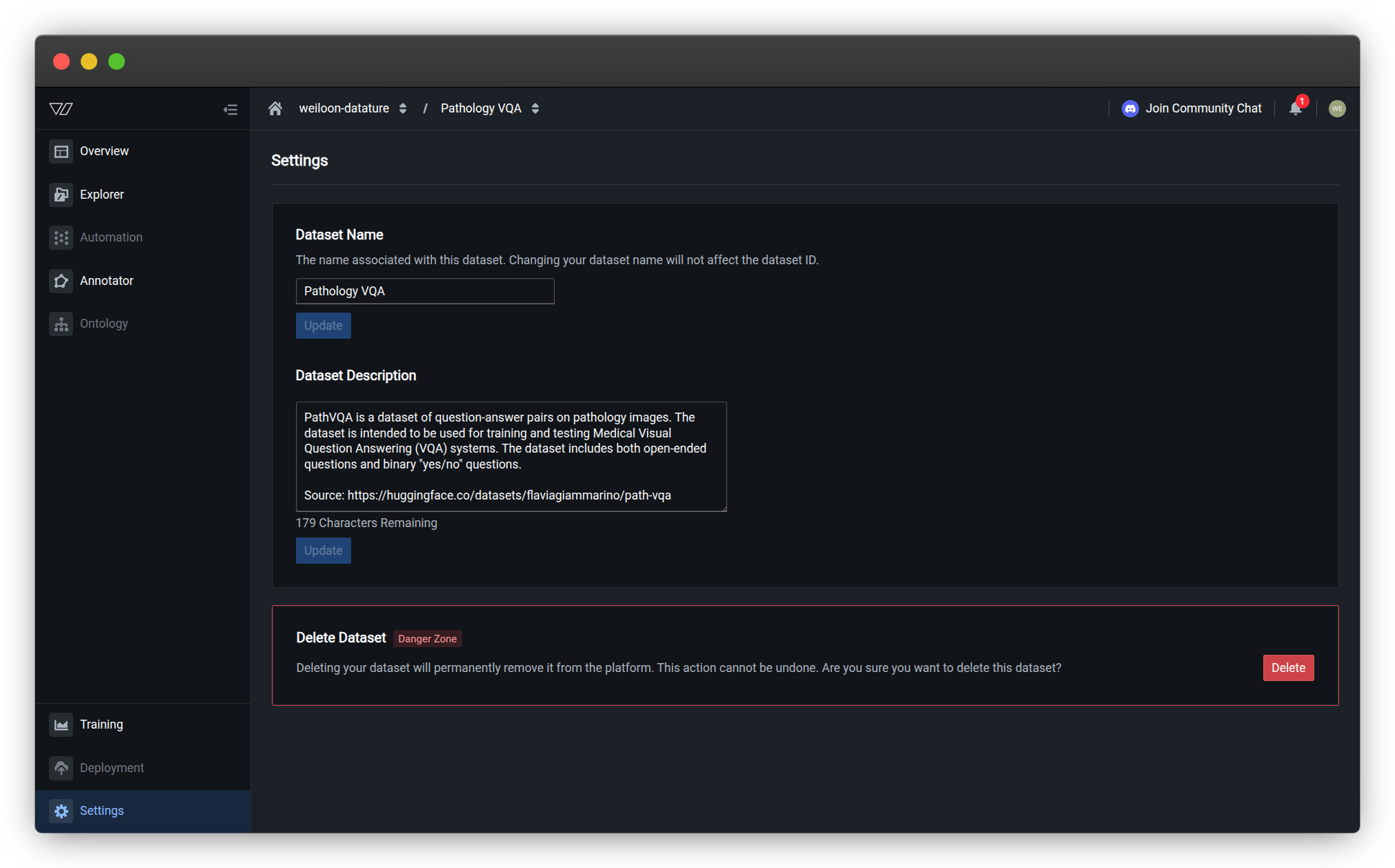This screenshot has height=868, width=1395.
Task: Open the notifications bell with unread badge
Action: (x=1295, y=108)
